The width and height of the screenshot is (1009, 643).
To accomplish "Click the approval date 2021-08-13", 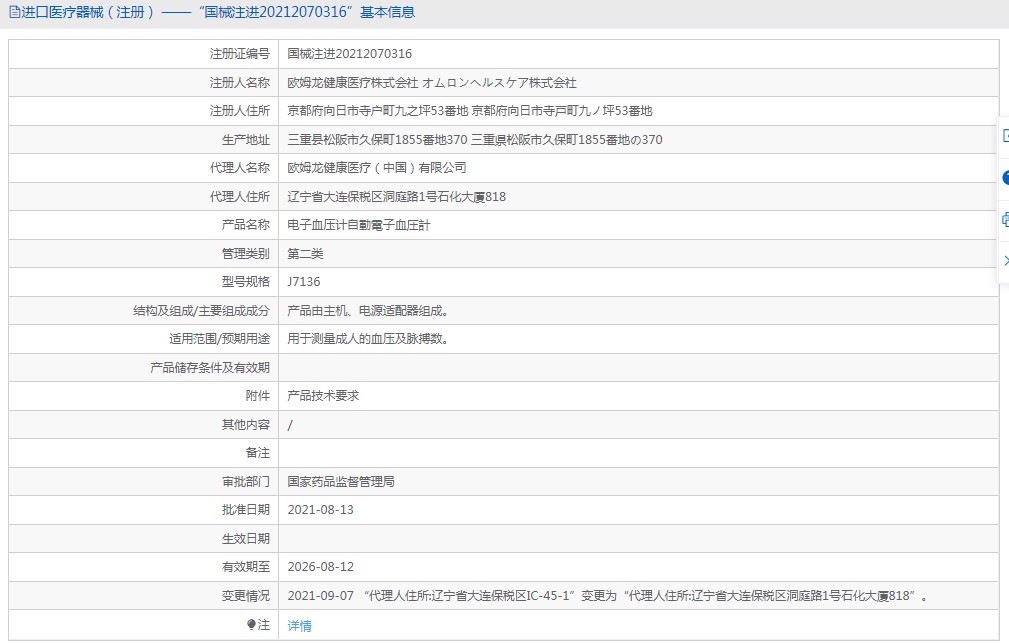I will [x=320, y=510].
